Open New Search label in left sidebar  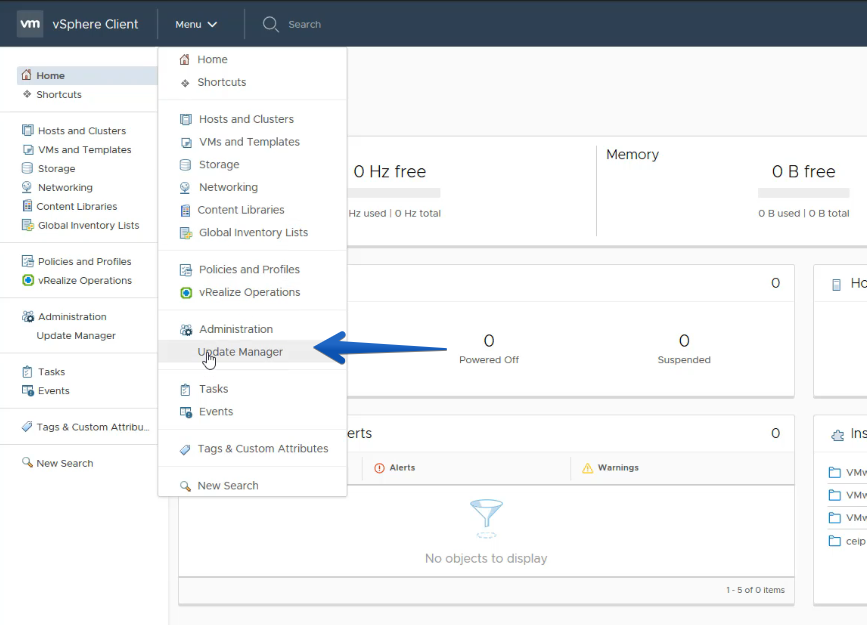click(65, 463)
